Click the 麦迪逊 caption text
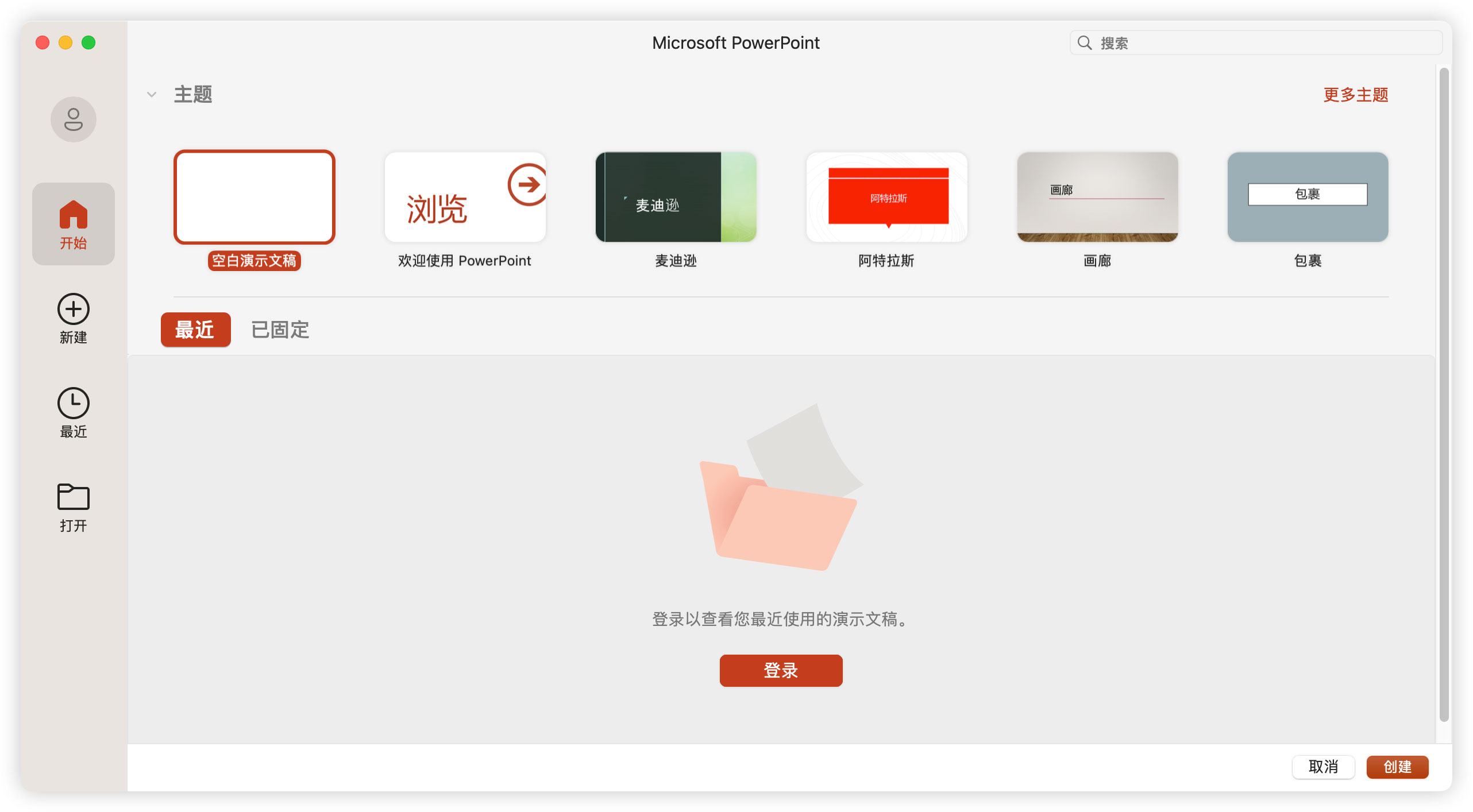 click(x=676, y=261)
